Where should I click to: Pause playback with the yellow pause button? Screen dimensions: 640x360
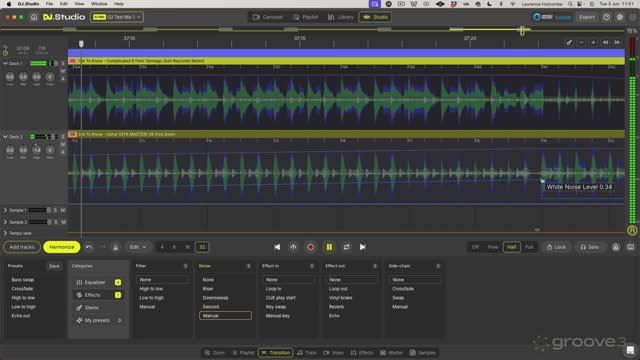coord(329,247)
